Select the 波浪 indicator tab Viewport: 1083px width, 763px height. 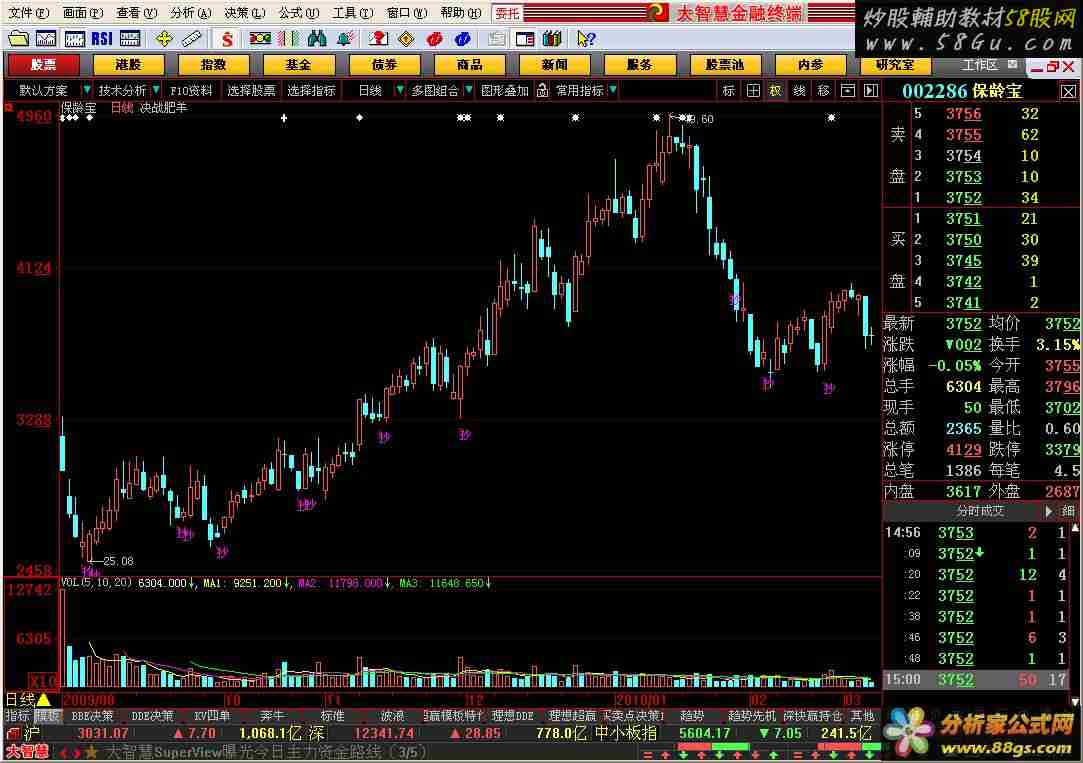[x=392, y=716]
